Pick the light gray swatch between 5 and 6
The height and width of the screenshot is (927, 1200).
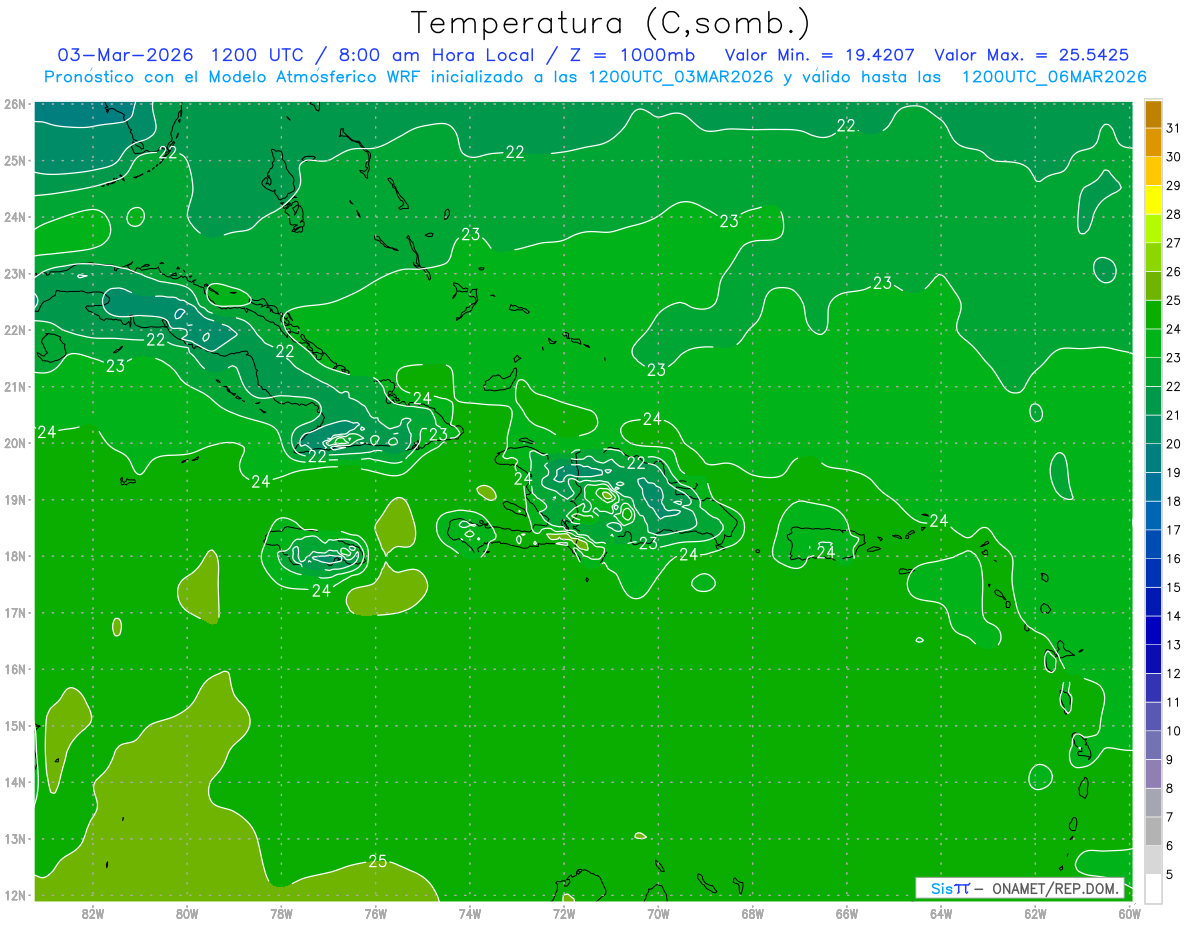pos(1153,860)
